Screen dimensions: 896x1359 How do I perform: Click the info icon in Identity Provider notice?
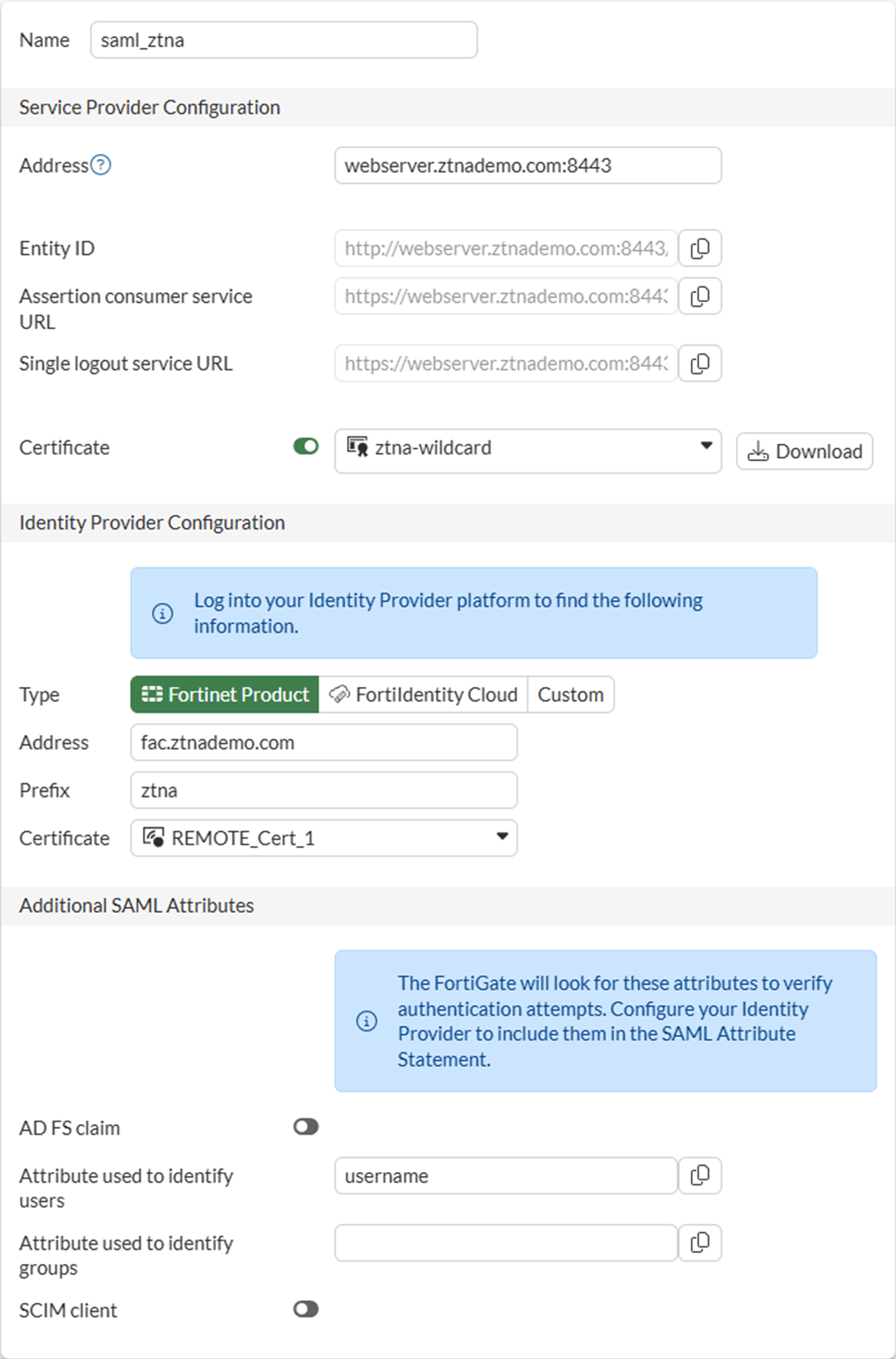[163, 613]
